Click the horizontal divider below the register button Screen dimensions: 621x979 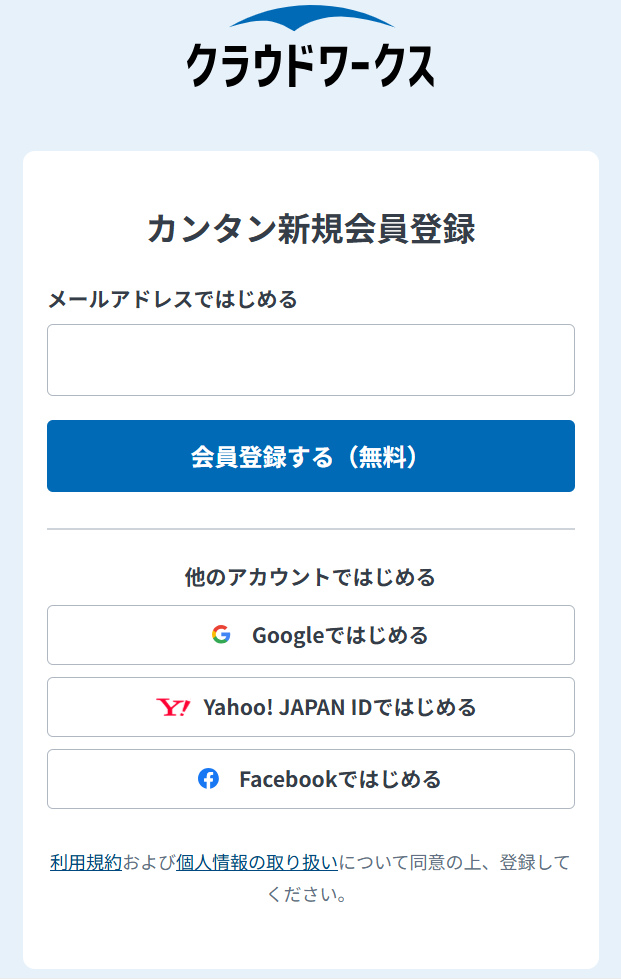(310, 528)
